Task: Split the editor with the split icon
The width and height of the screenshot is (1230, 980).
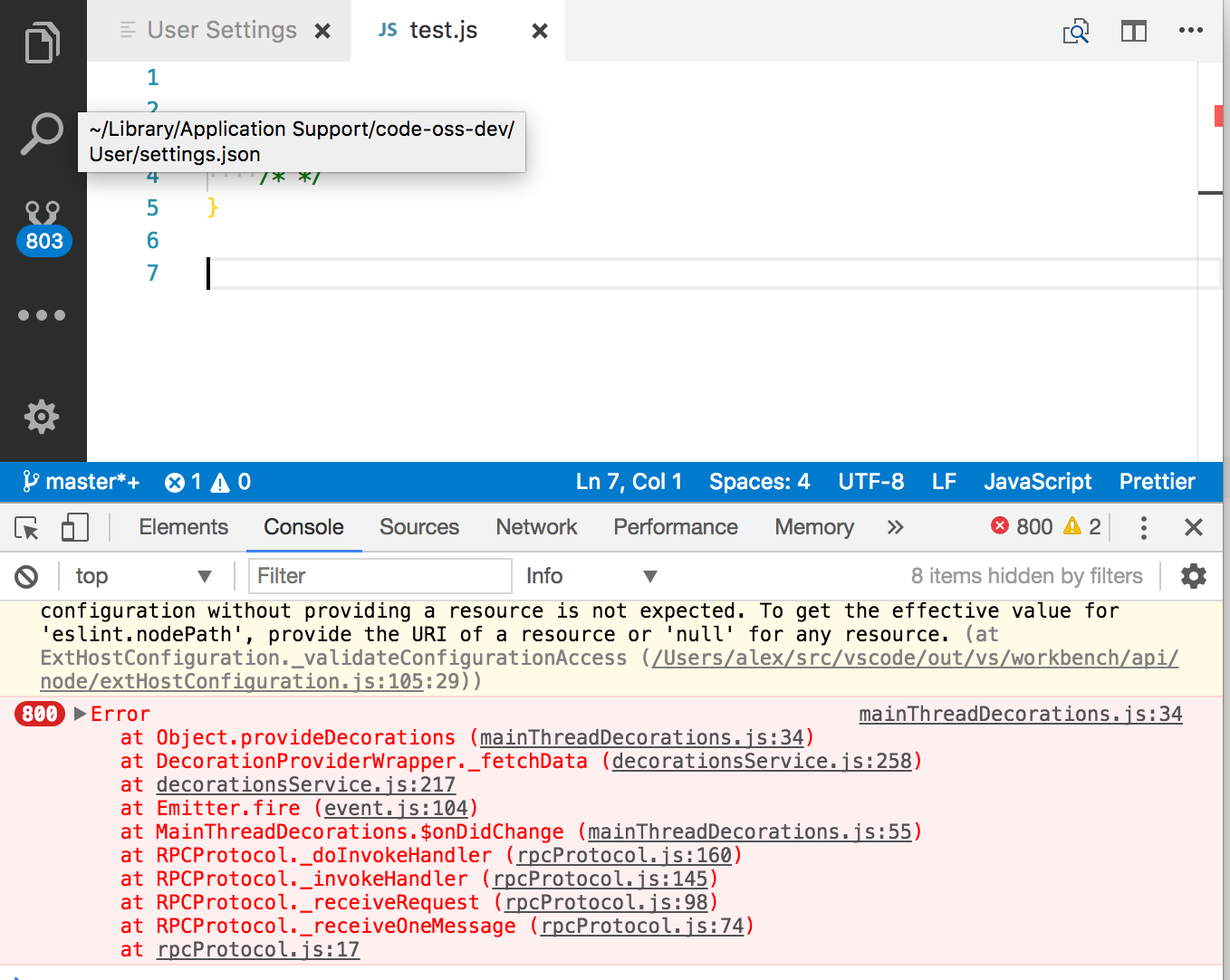Action: coord(1133,30)
